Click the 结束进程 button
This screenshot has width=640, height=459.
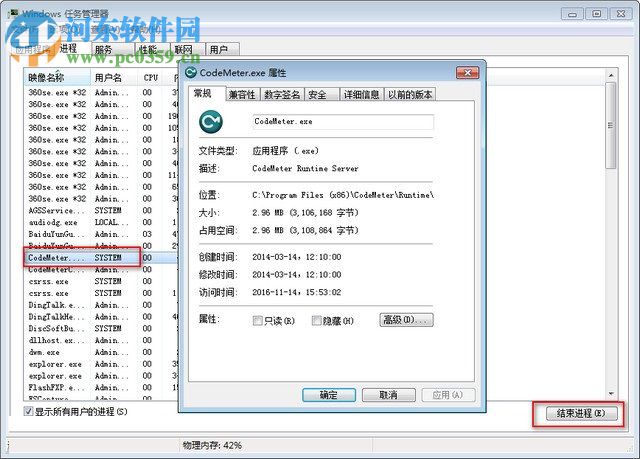[x=582, y=414]
